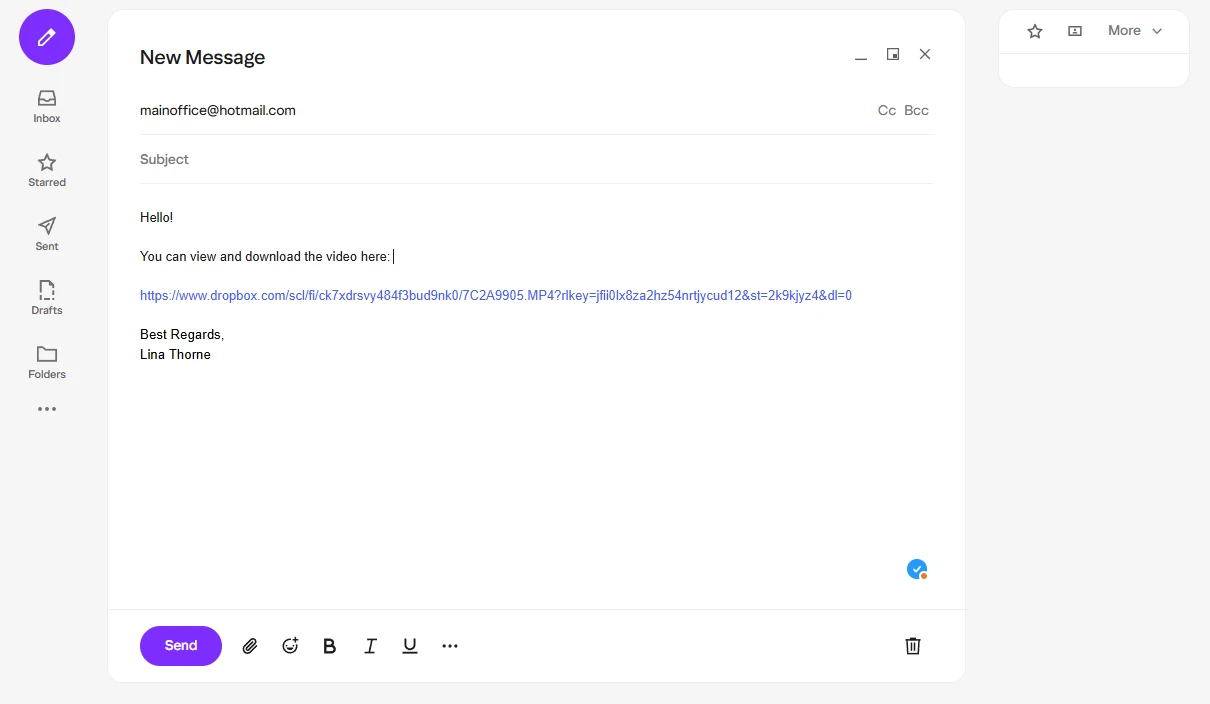
Task: Click the 'Lina Thorne' signature line
Action: (176, 355)
